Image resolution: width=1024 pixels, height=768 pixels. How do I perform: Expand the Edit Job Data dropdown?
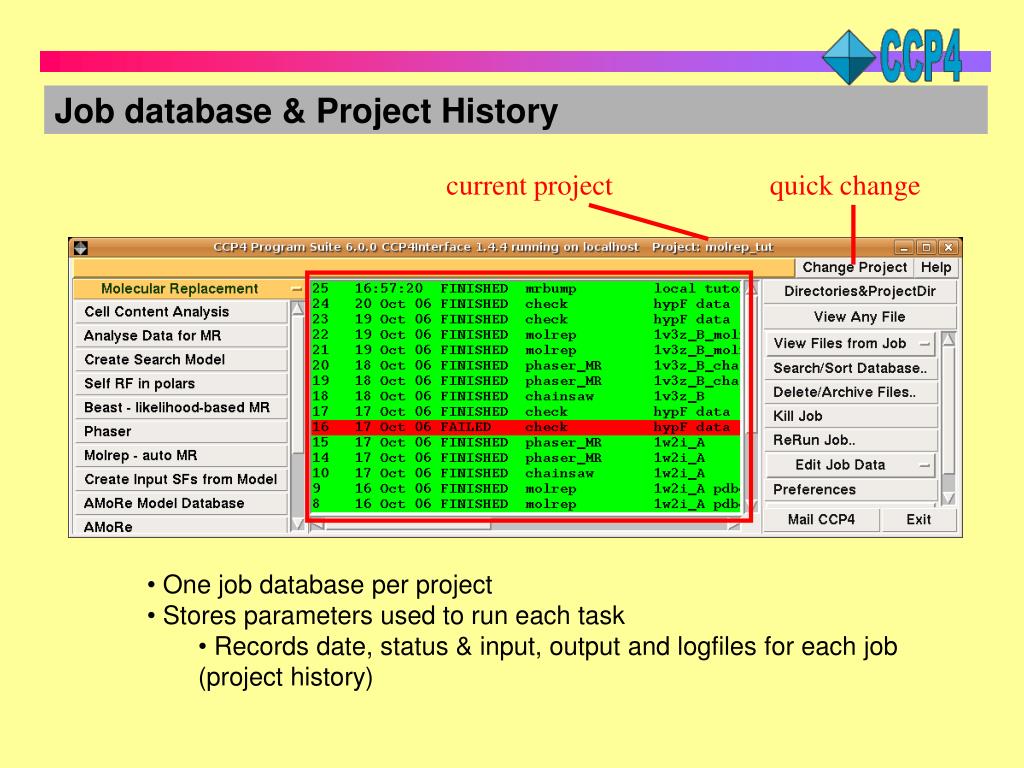point(850,465)
